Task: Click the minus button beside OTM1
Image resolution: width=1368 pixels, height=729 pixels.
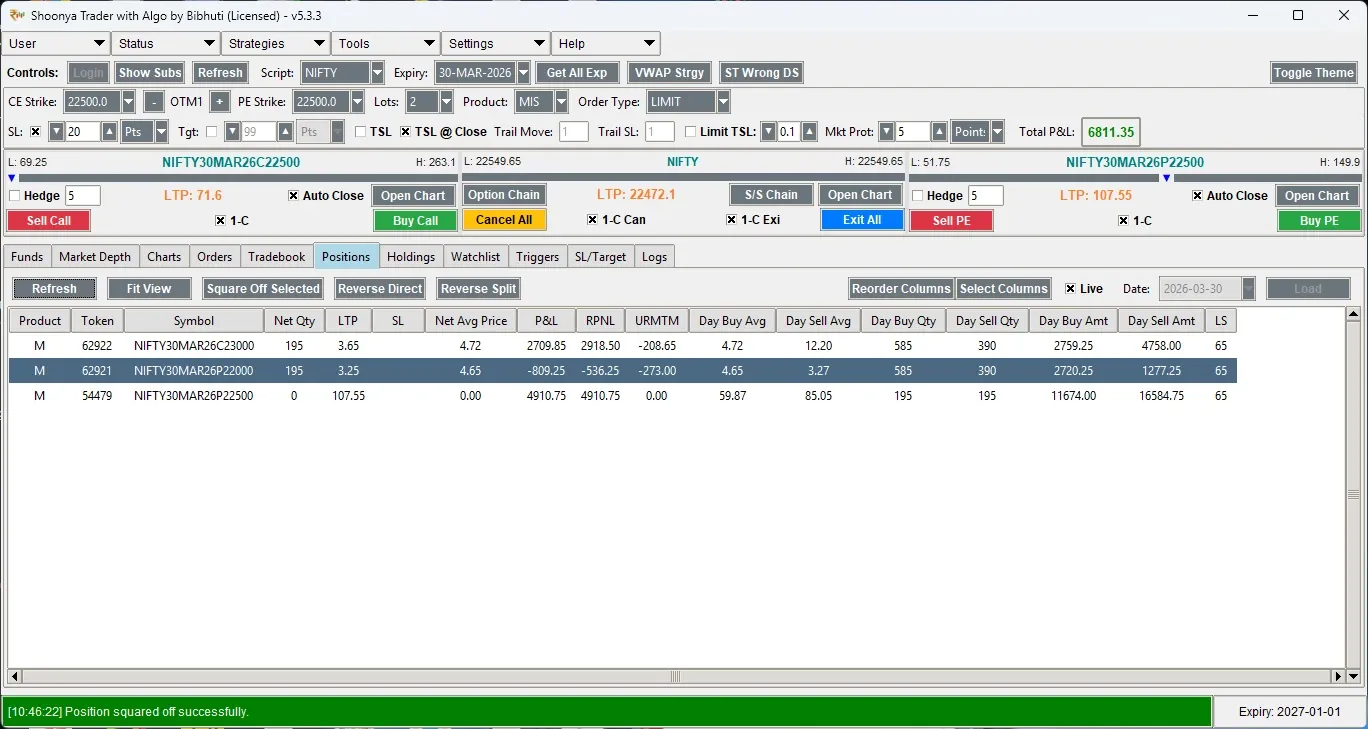Action: (x=153, y=102)
